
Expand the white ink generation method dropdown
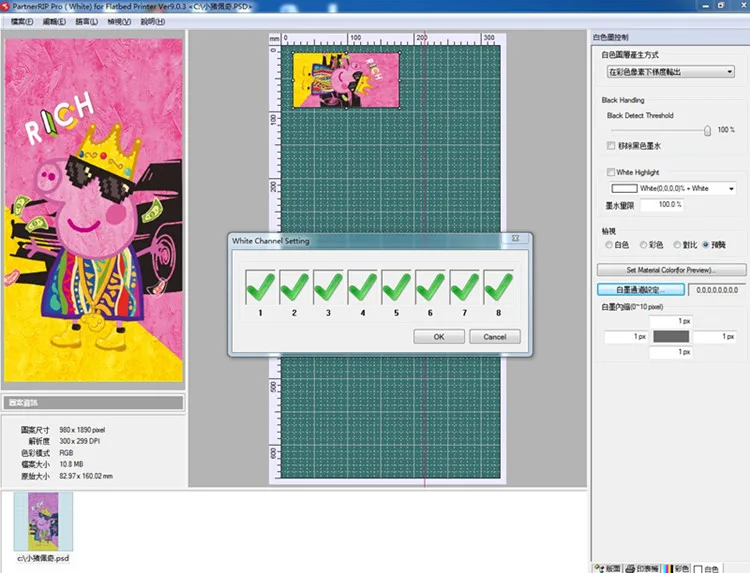[671, 72]
